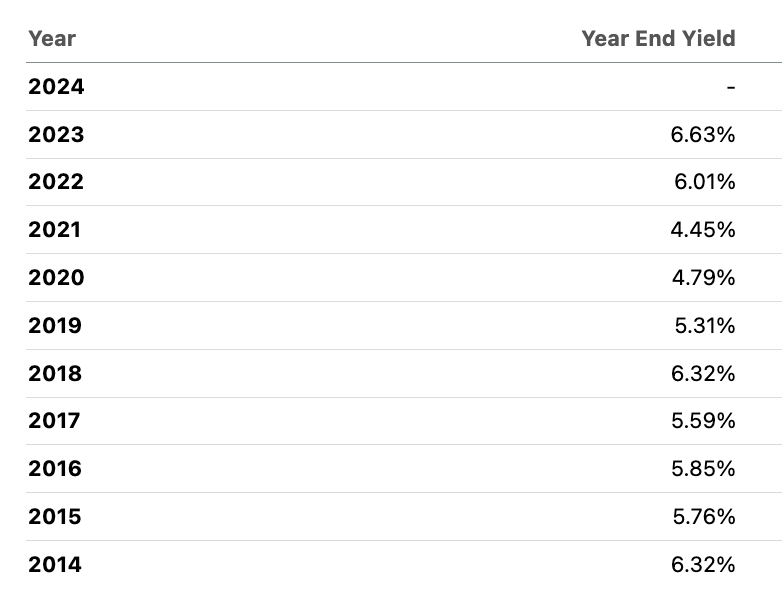Select the 2019 row label

tap(55, 326)
